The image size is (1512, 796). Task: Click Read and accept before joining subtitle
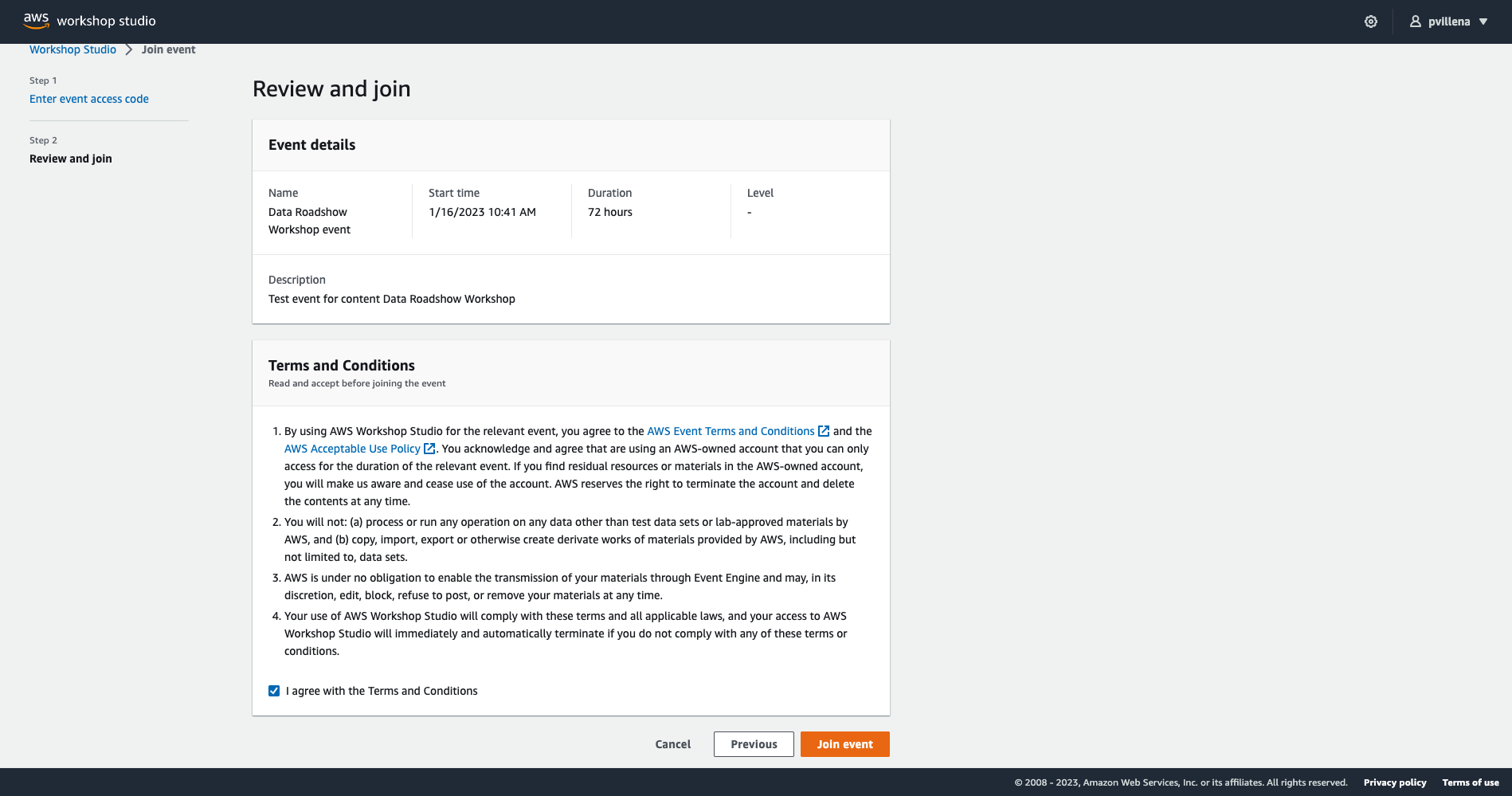pyautogui.click(x=357, y=383)
